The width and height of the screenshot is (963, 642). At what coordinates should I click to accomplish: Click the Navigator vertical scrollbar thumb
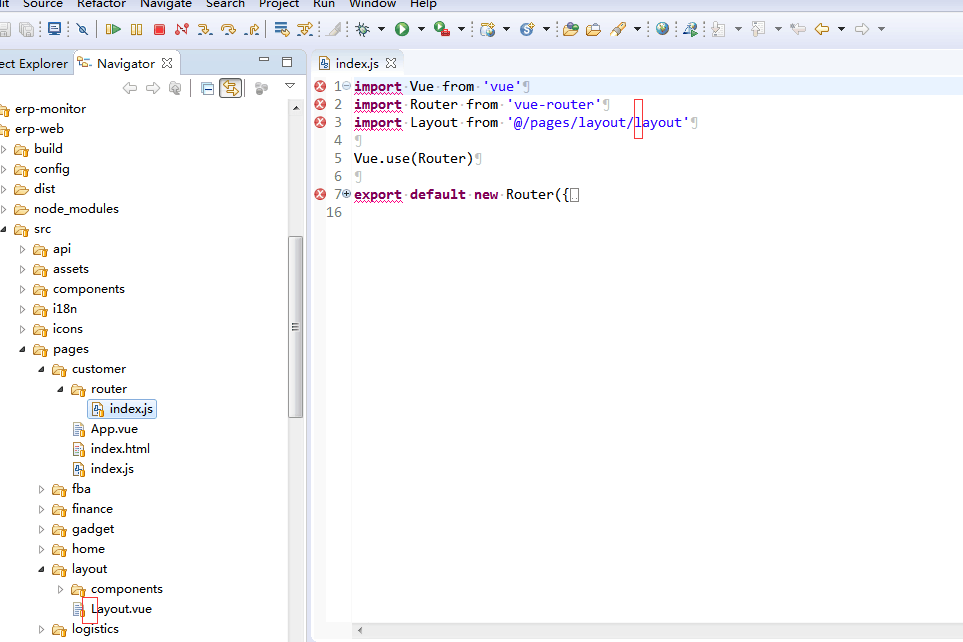295,326
